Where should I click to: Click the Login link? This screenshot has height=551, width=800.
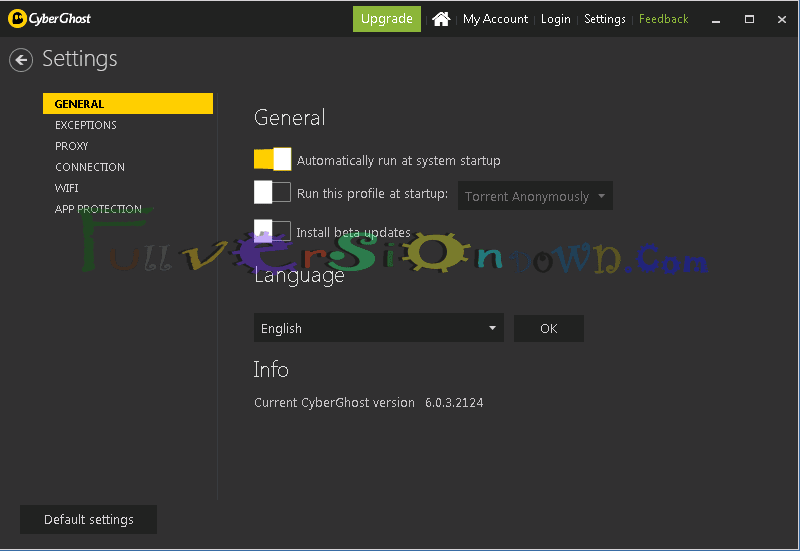(x=556, y=19)
